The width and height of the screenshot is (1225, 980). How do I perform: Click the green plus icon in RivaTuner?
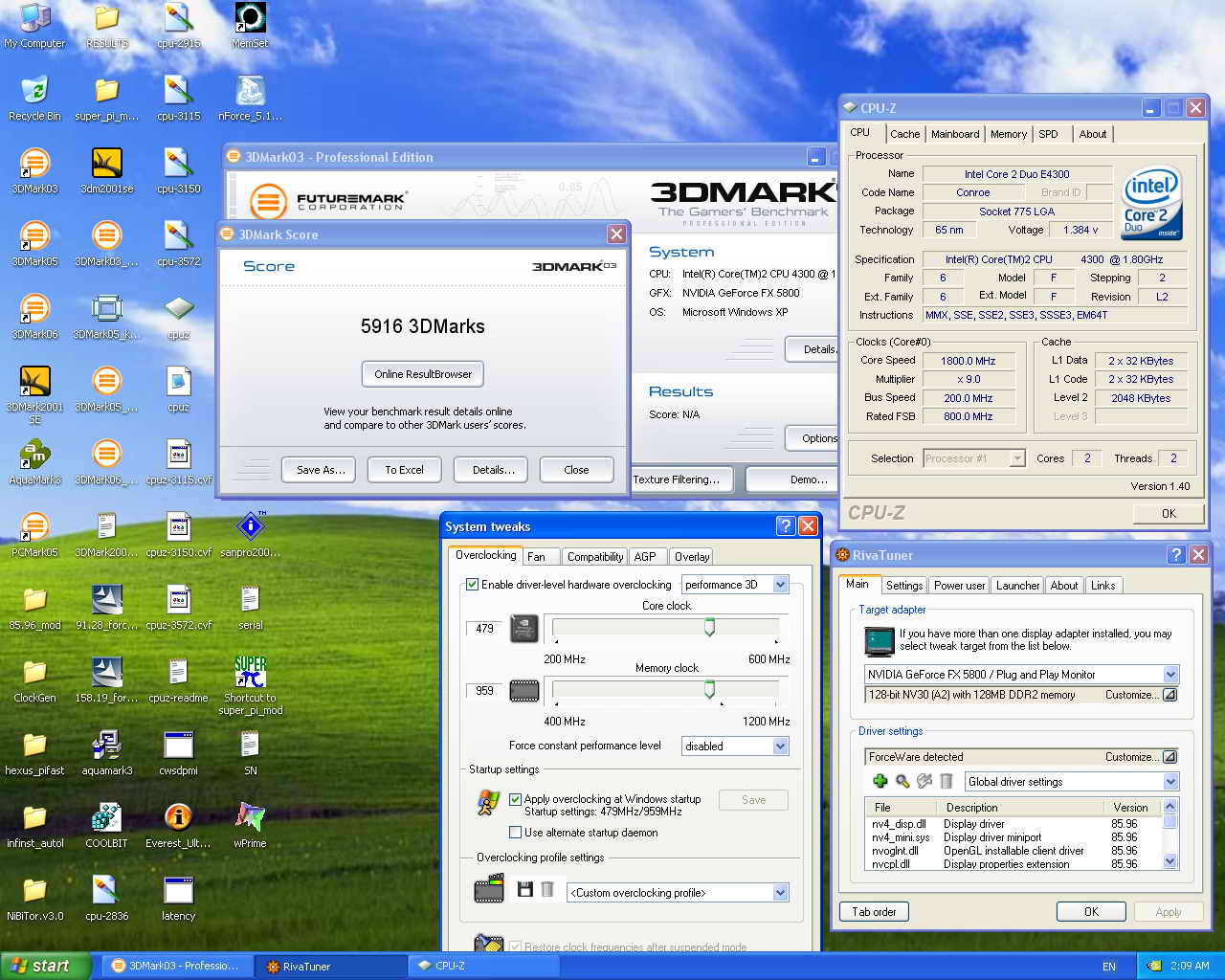point(880,782)
